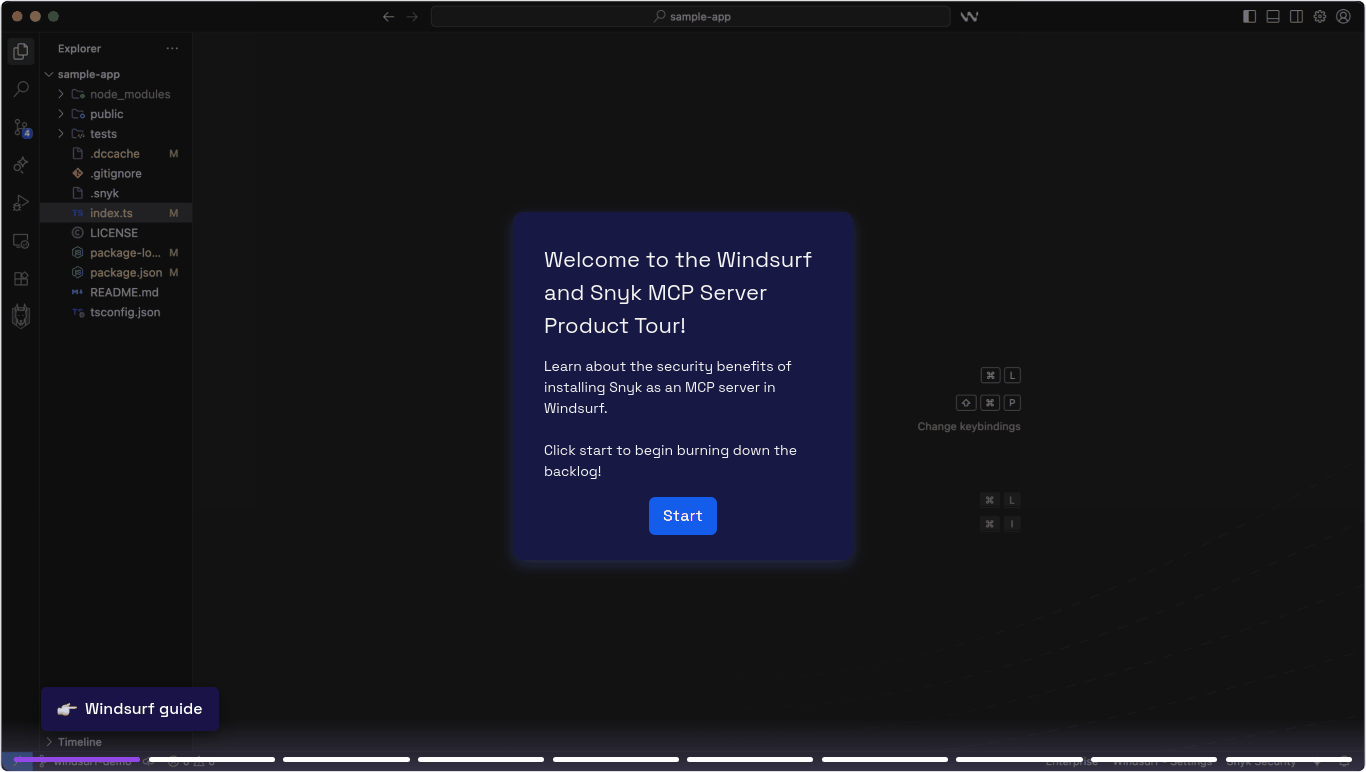Click the Start button in tour dialog
The width and height of the screenshot is (1366, 772).
click(683, 516)
